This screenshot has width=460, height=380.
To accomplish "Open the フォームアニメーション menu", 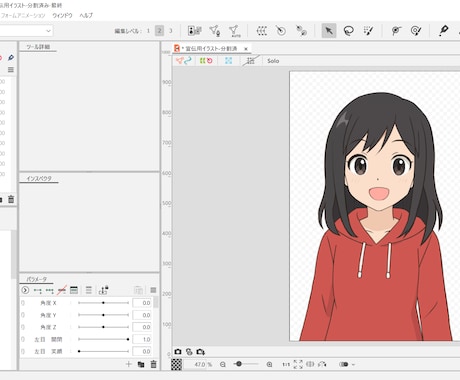I will (x=22, y=15).
